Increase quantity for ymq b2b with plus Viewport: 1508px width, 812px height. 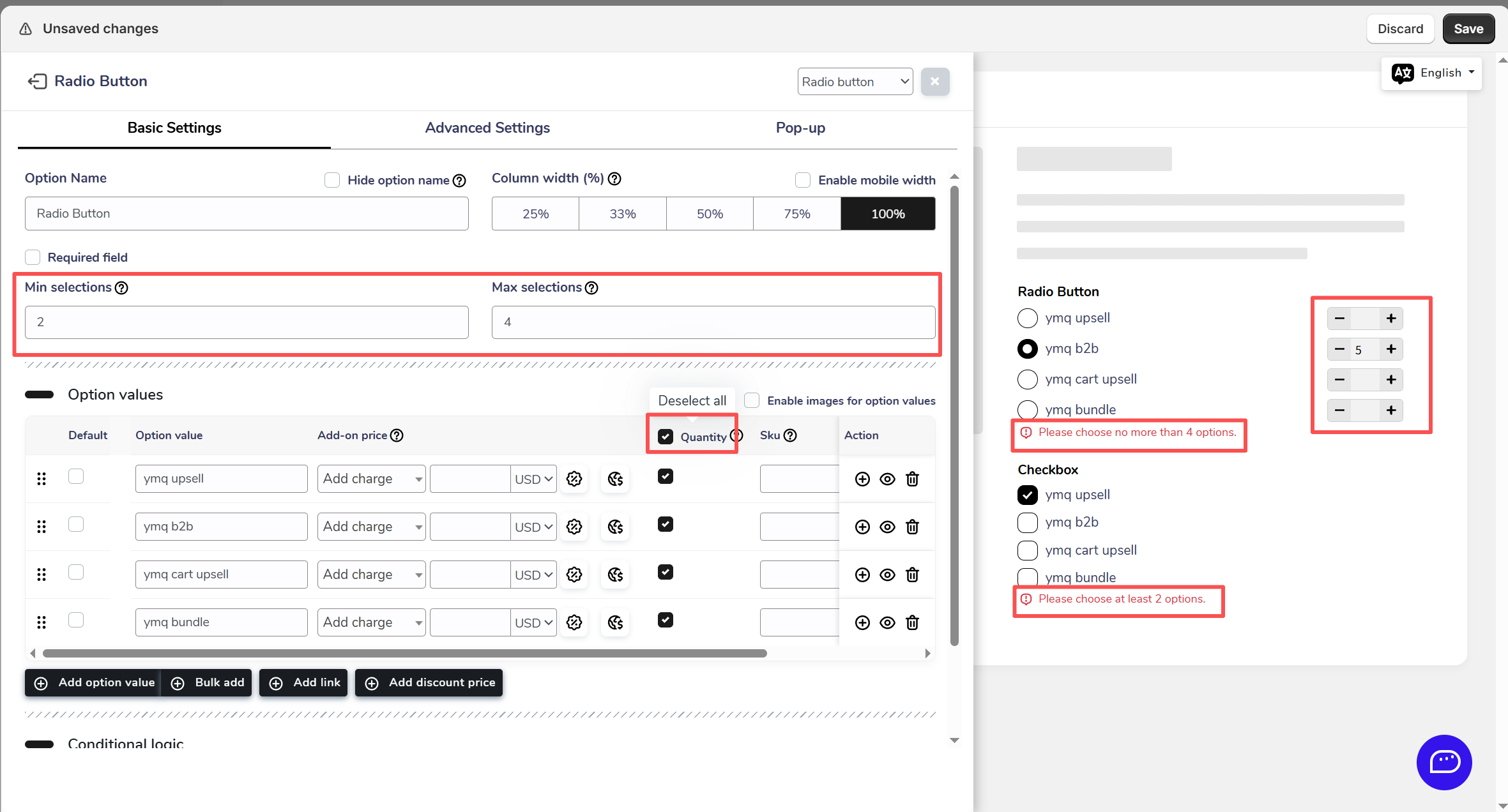pyautogui.click(x=1390, y=349)
